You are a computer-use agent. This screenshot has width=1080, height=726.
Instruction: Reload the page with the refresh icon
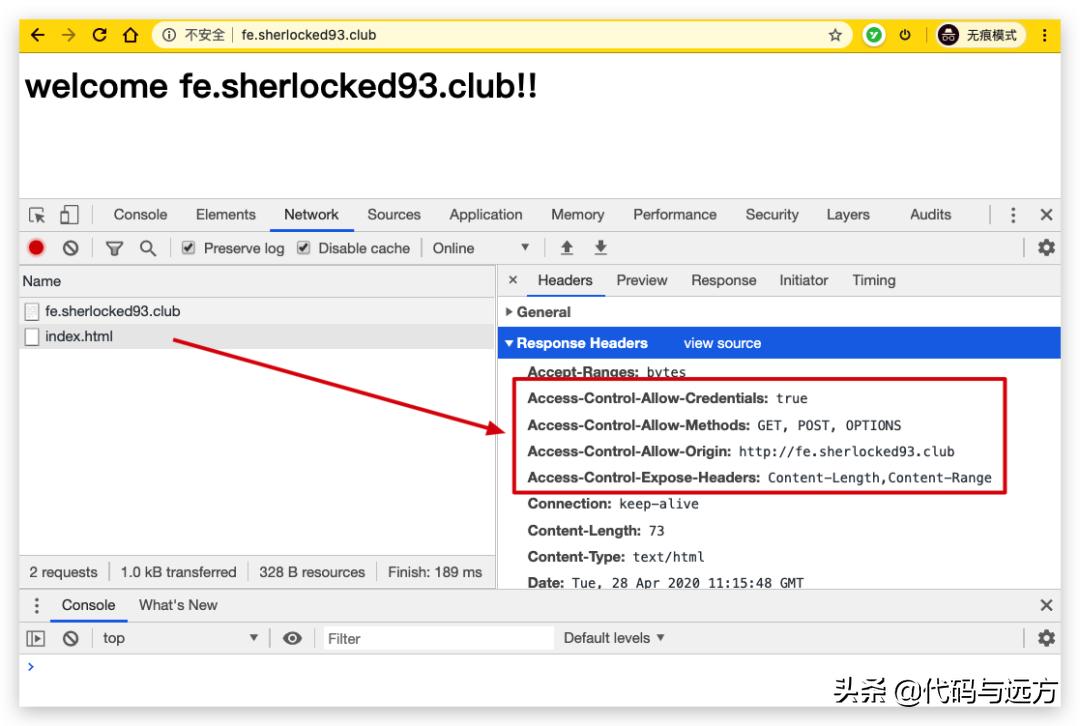tap(99, 35)
